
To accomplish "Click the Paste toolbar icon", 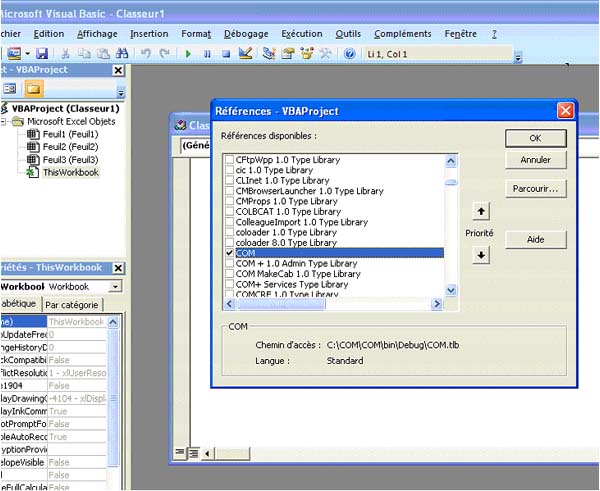I will (103, 54).
